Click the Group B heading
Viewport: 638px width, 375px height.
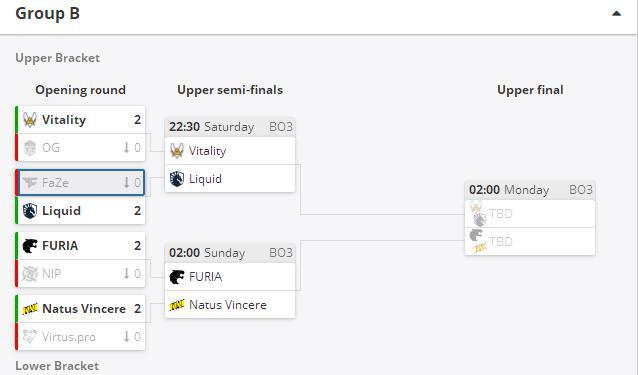pos(47,13)
